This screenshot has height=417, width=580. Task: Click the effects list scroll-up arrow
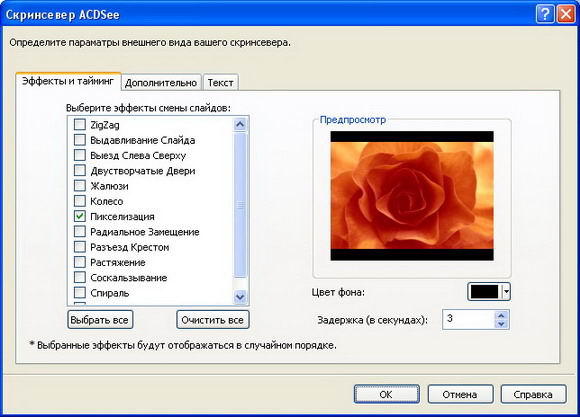[240, 125]
